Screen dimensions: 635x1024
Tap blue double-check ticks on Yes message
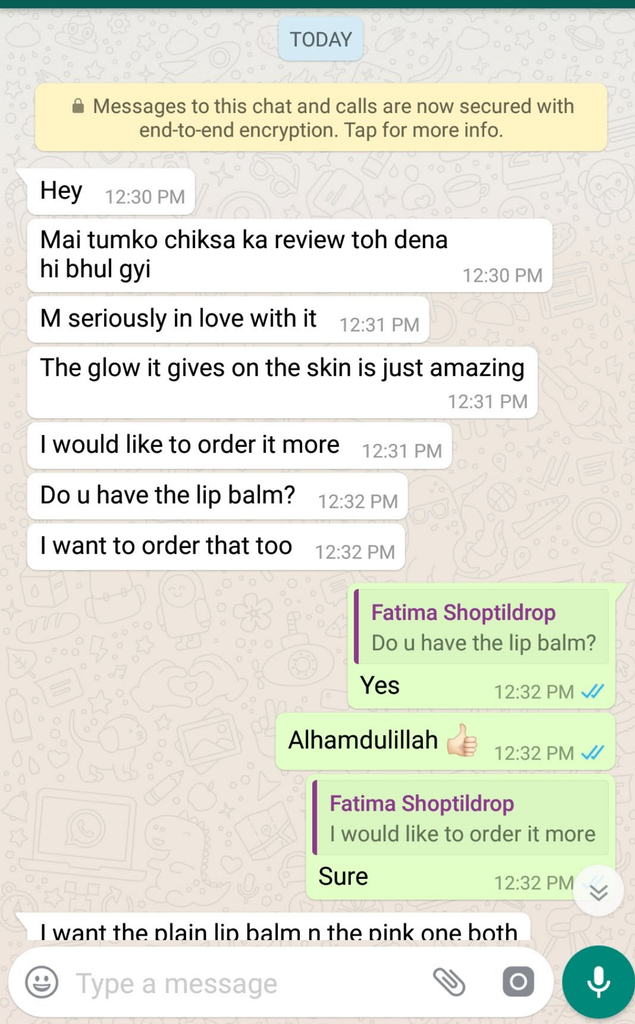point(593,691)
